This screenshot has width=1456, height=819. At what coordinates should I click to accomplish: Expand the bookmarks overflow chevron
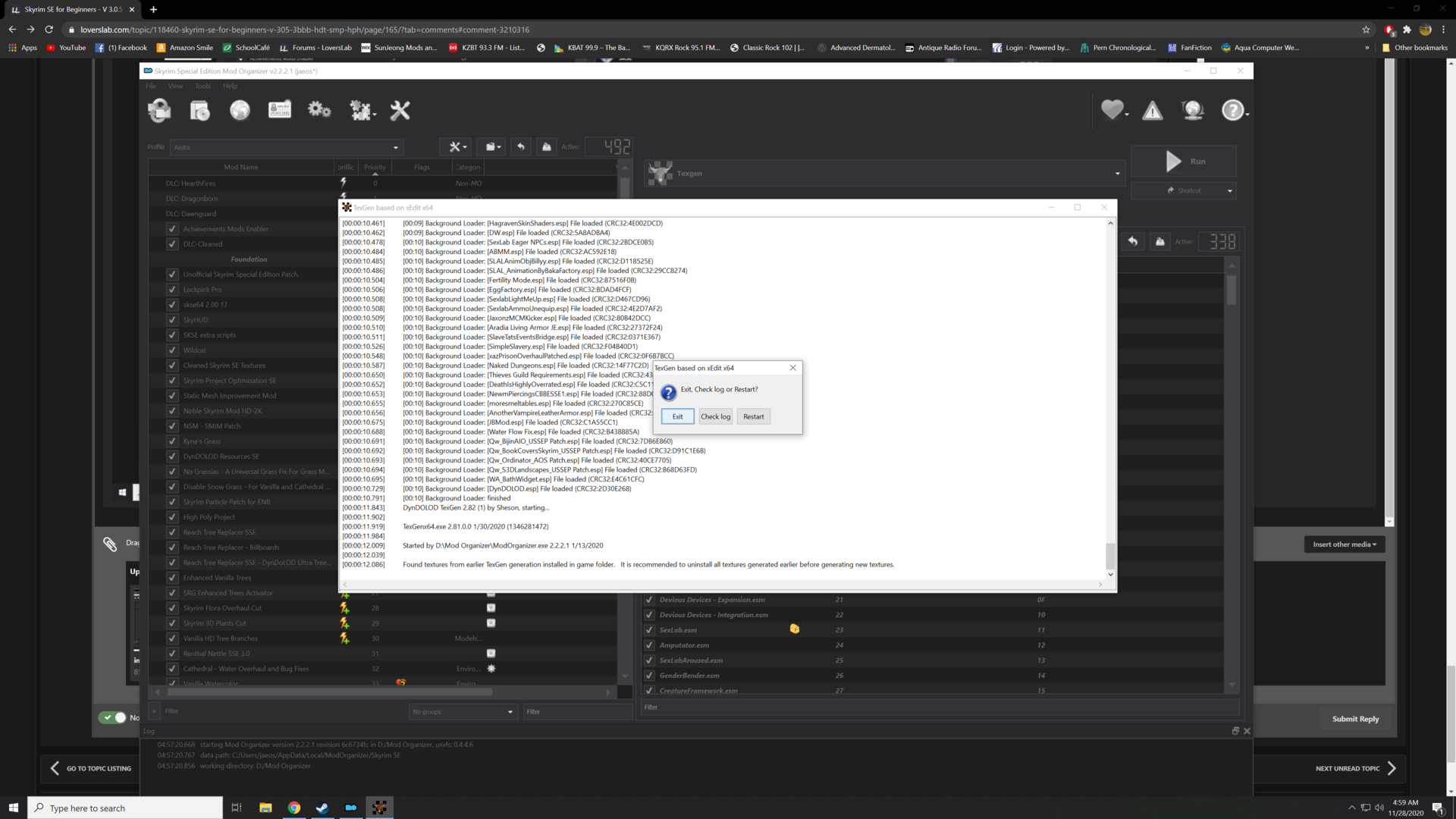[x=1367, y=48]
